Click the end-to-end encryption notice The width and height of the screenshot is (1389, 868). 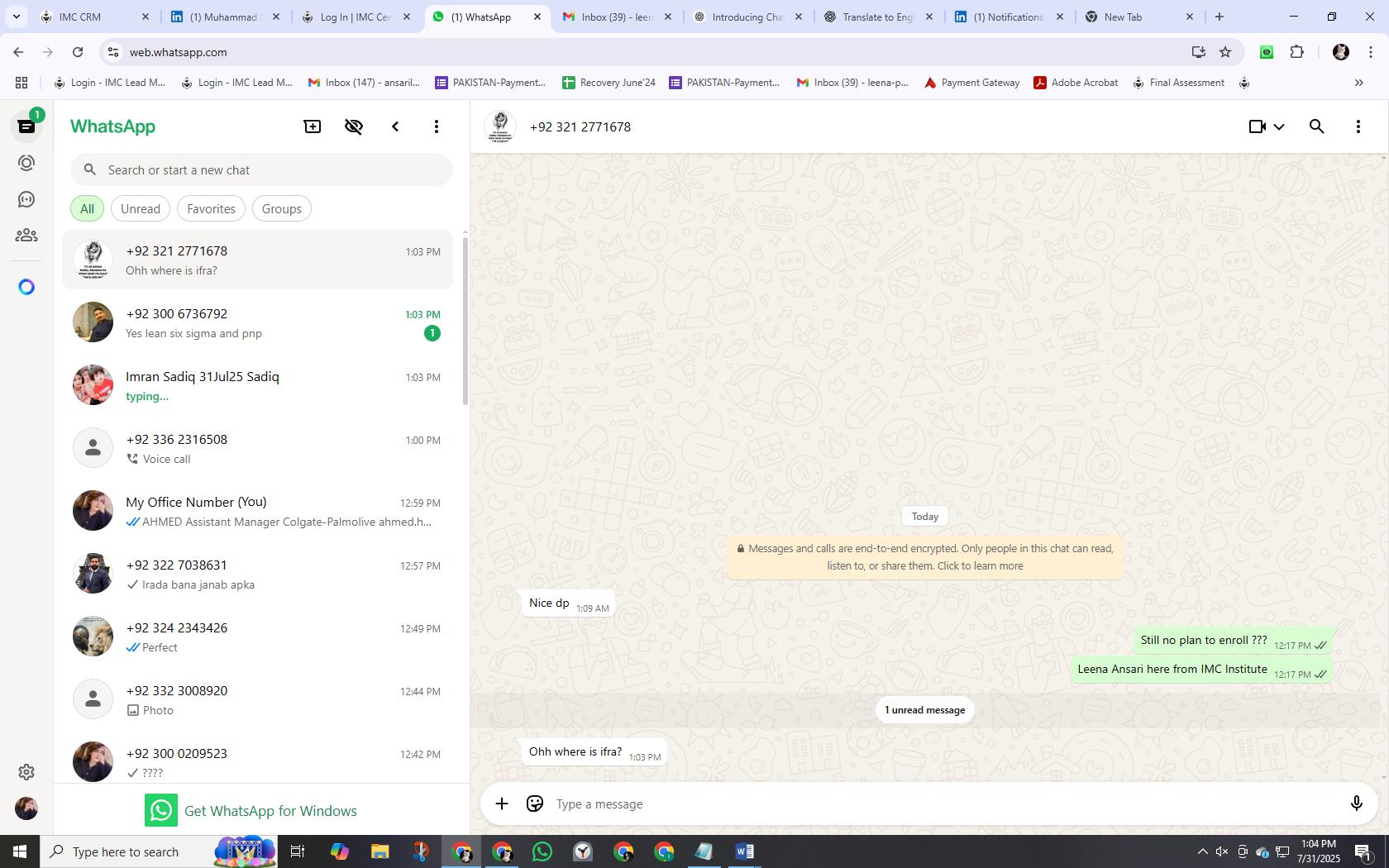(925, 557)
